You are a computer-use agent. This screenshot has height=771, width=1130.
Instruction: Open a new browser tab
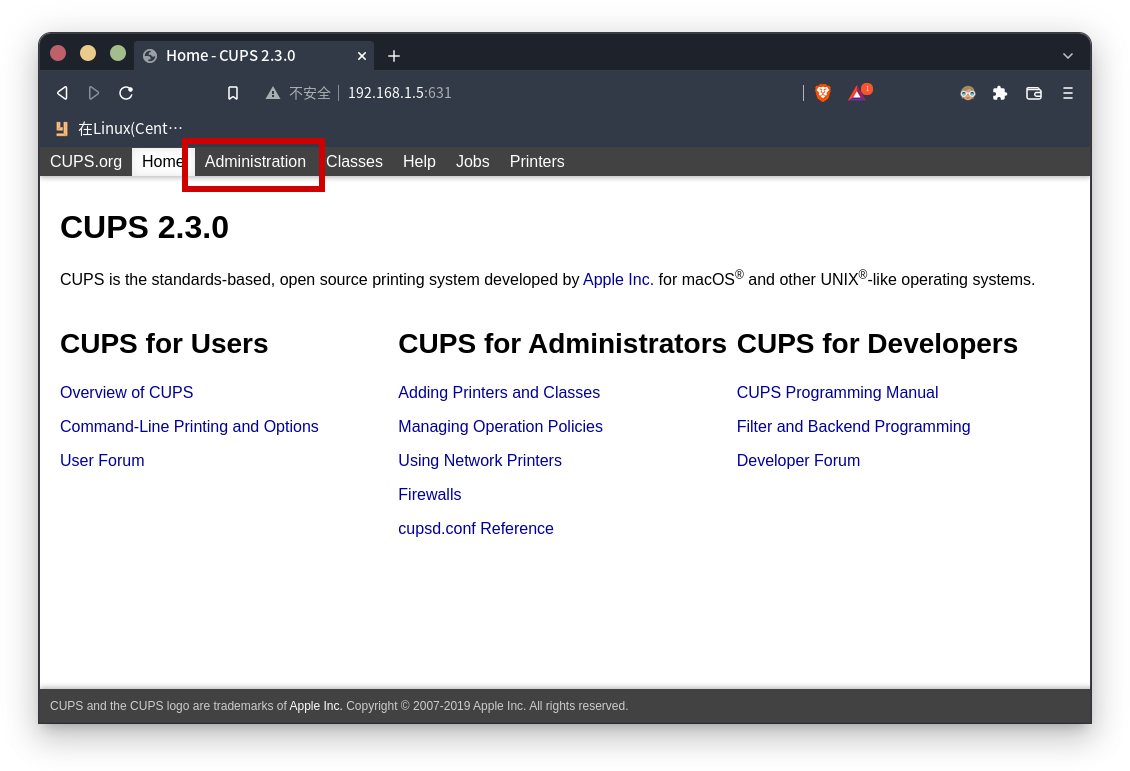(x=394, y=56)
